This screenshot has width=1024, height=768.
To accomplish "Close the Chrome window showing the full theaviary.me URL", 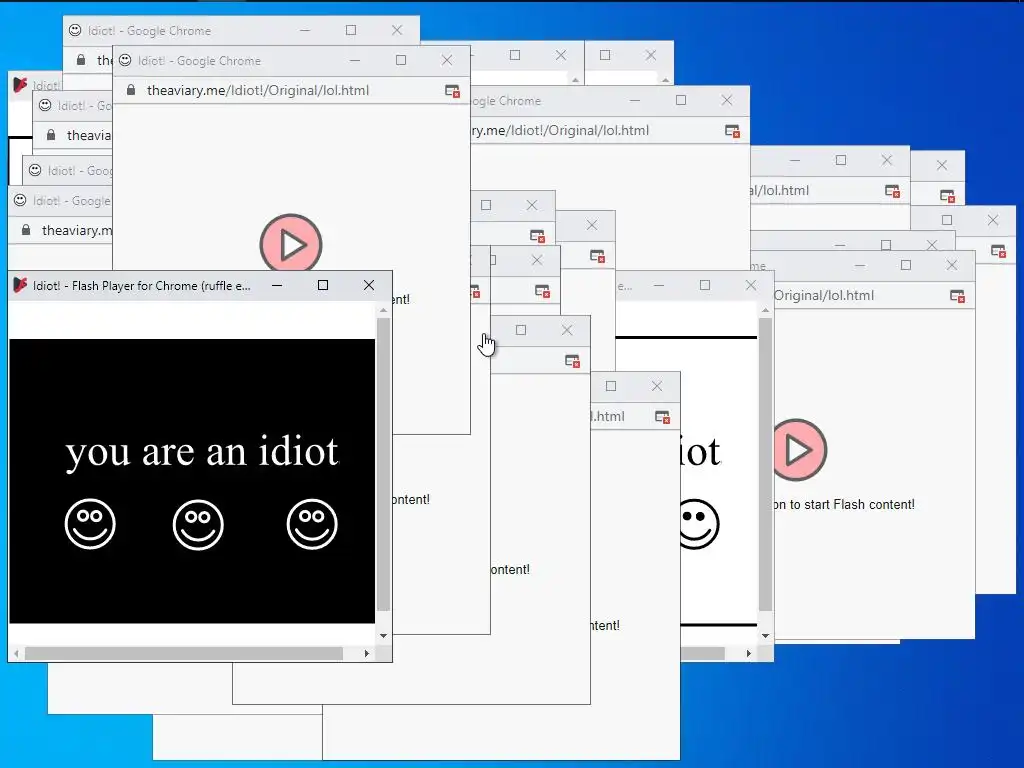I will [447, 60].
